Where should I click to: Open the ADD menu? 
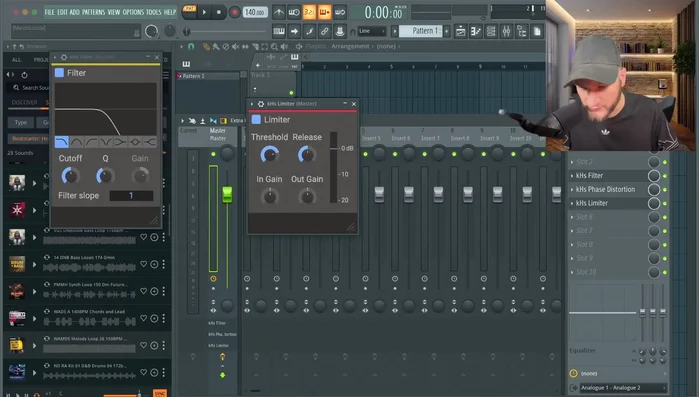[74, 12]
